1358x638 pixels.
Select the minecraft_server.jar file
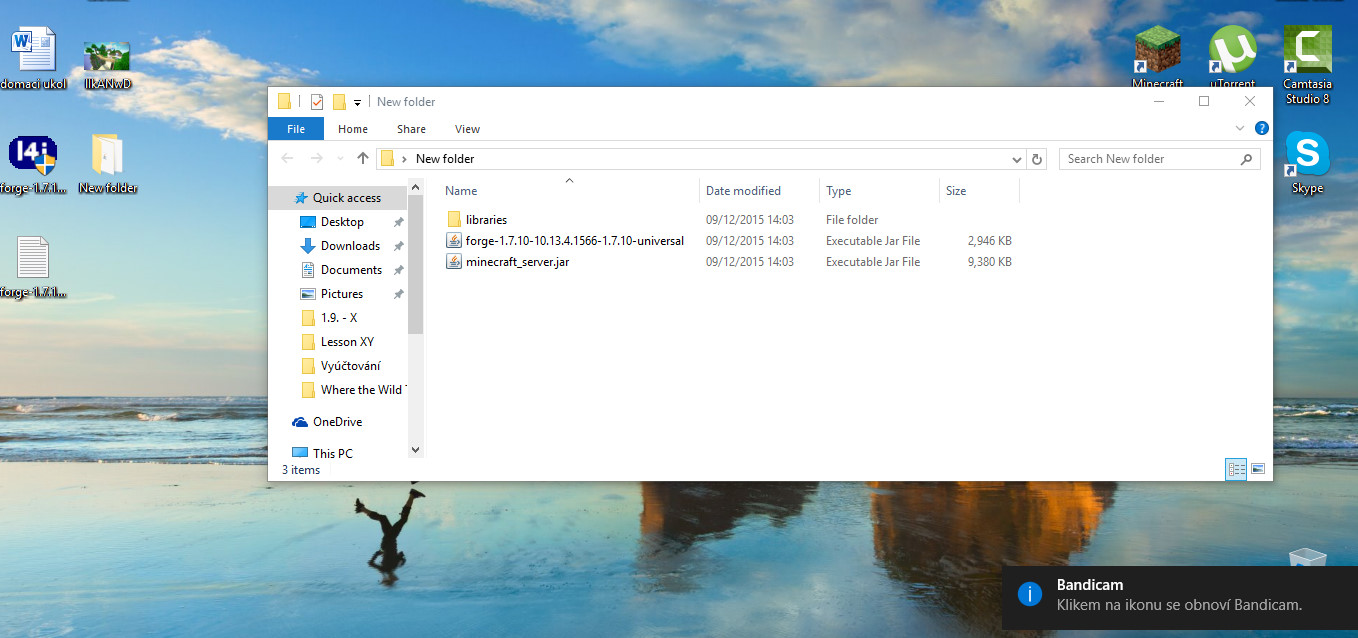tap(516, 262)
